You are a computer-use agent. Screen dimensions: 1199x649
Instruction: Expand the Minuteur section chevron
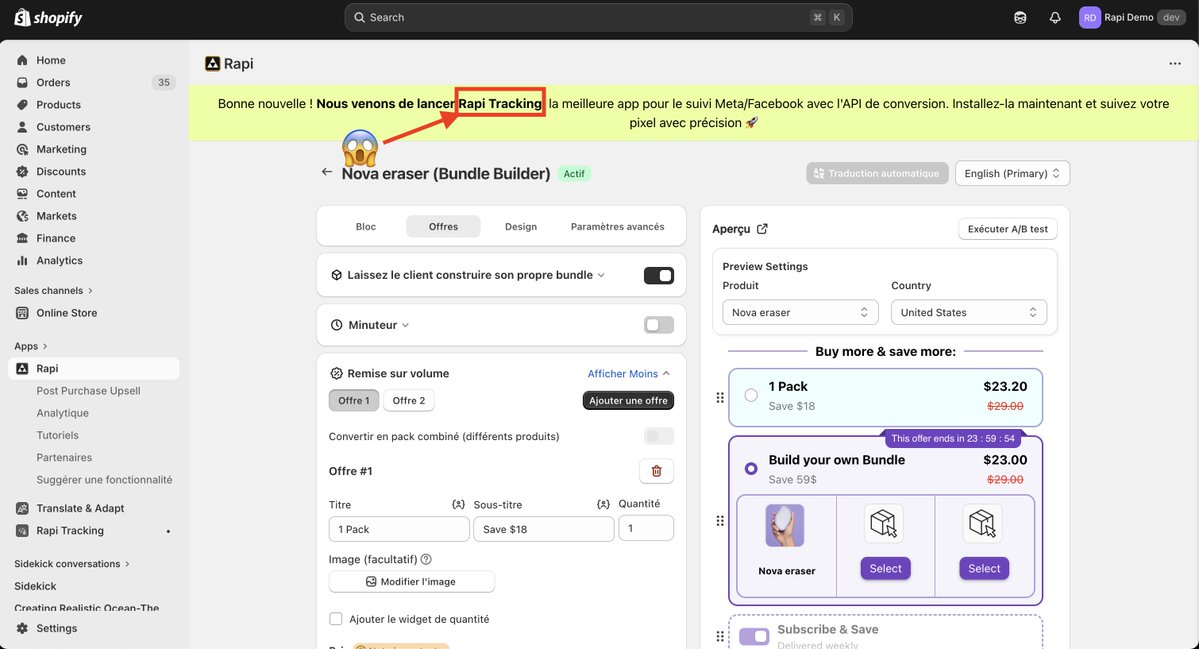coord(405,325)
